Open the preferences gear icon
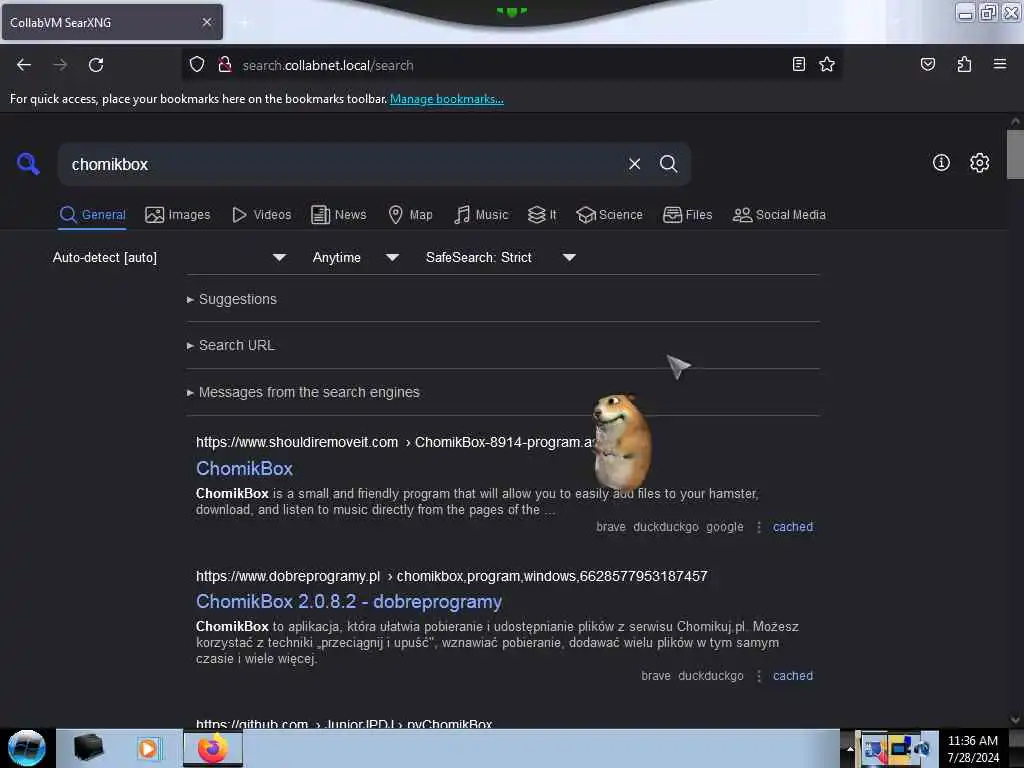The width and height of the screenshot is (1024, 768). [979, 163]
